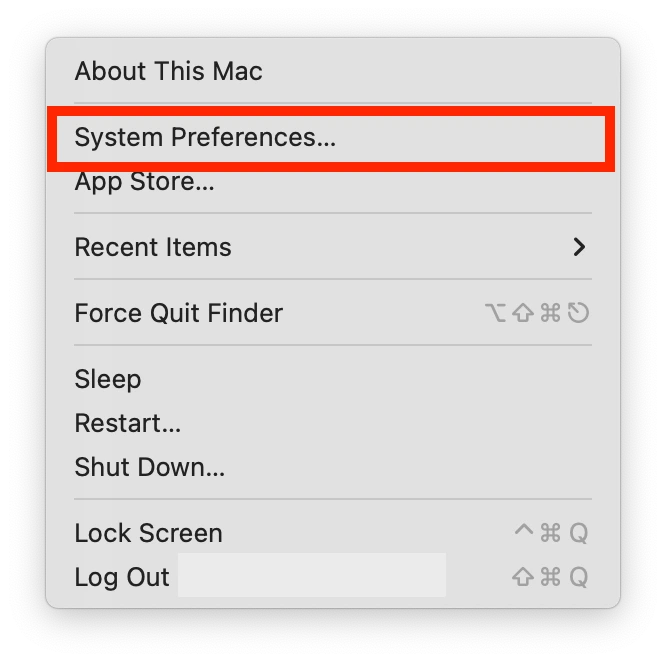Click the blurred username after Log Out
This screenshot has width=666, height=662.
tap(312, 575)
